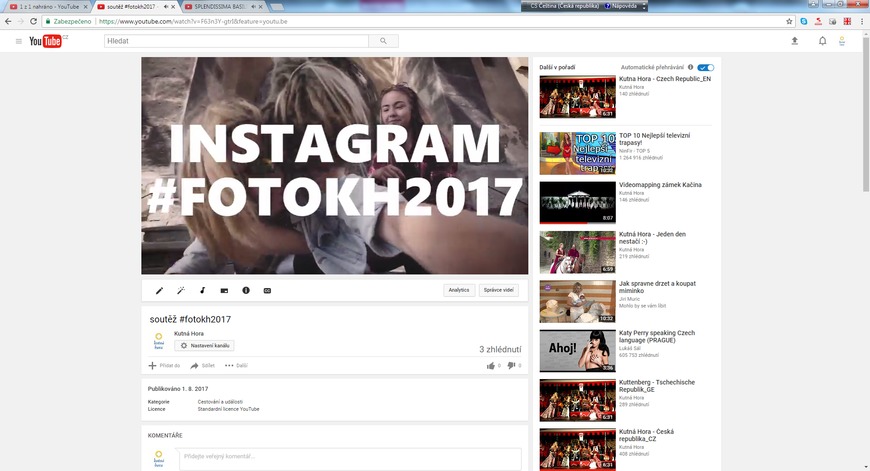Click the Správce videí button
Image resolution: width=870 pixels, height=471 pixels.
coord(498,290)
